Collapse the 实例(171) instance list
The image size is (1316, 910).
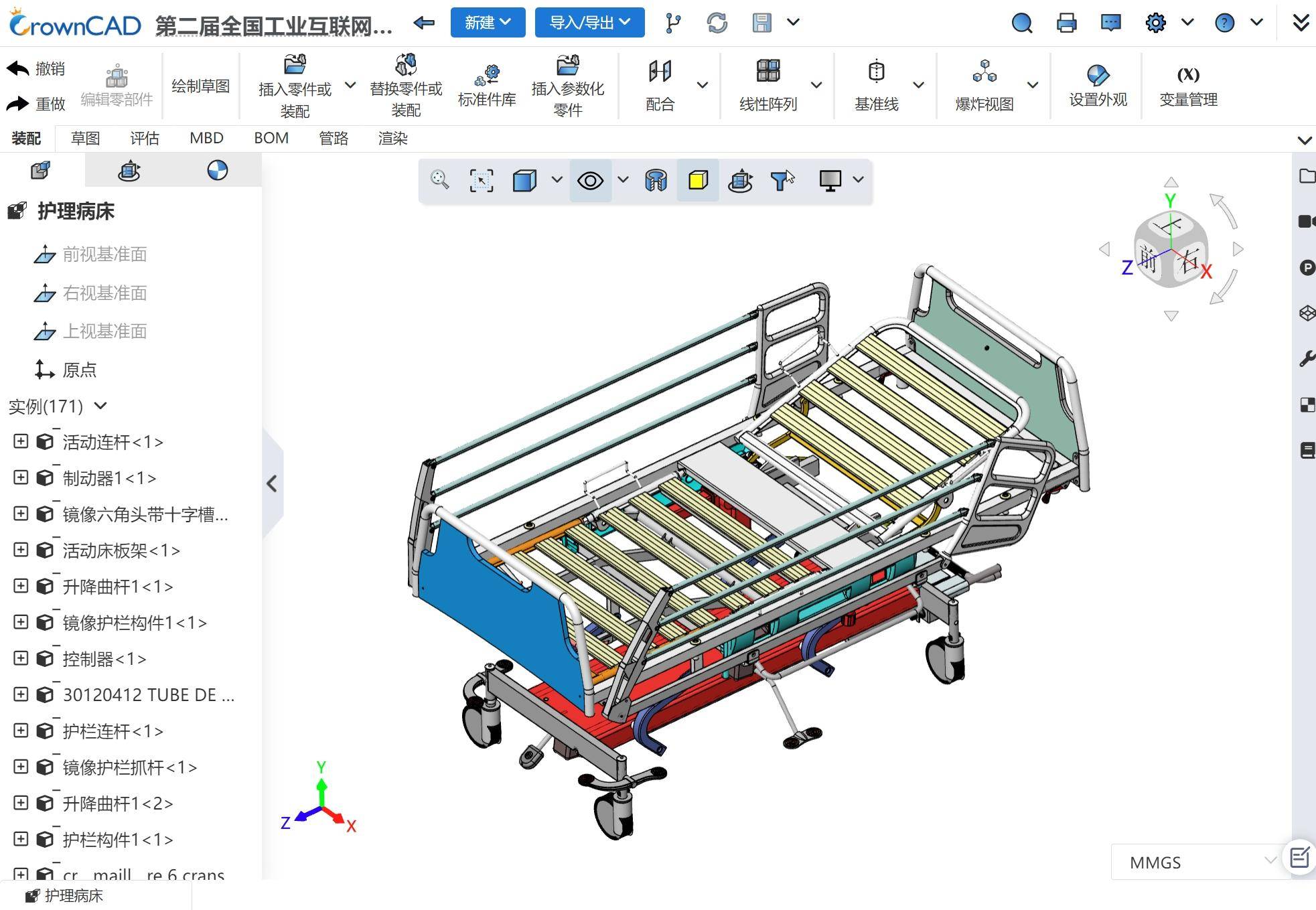[x=101, y=406]
